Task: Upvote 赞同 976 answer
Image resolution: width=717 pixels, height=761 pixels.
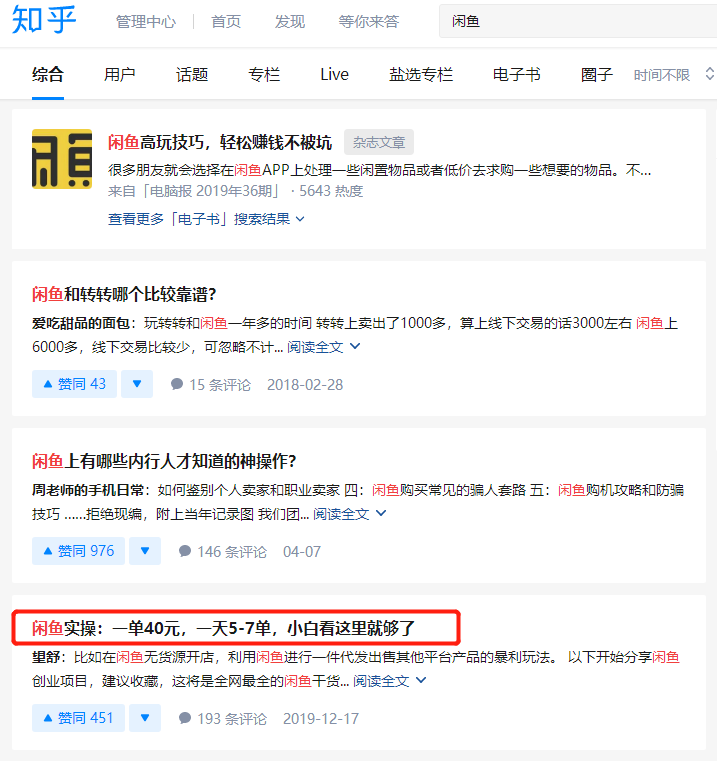Action: (x=78, y=551)
